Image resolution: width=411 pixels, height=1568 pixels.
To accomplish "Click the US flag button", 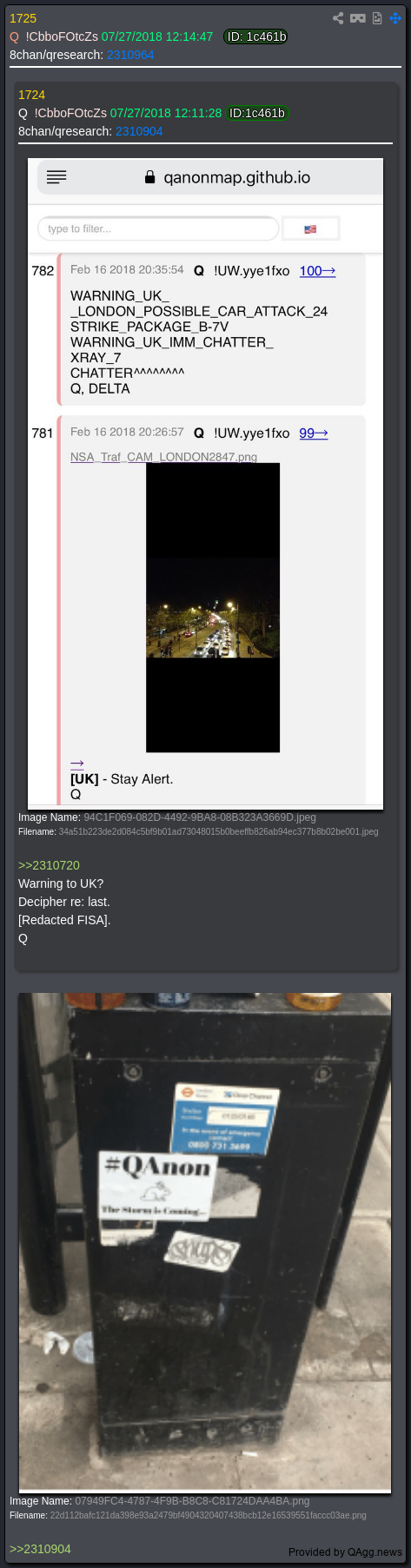I will [310, 228].
